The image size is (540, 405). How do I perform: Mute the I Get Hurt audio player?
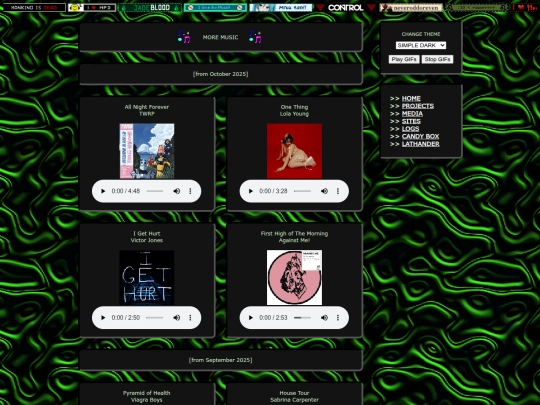point(177,318)
